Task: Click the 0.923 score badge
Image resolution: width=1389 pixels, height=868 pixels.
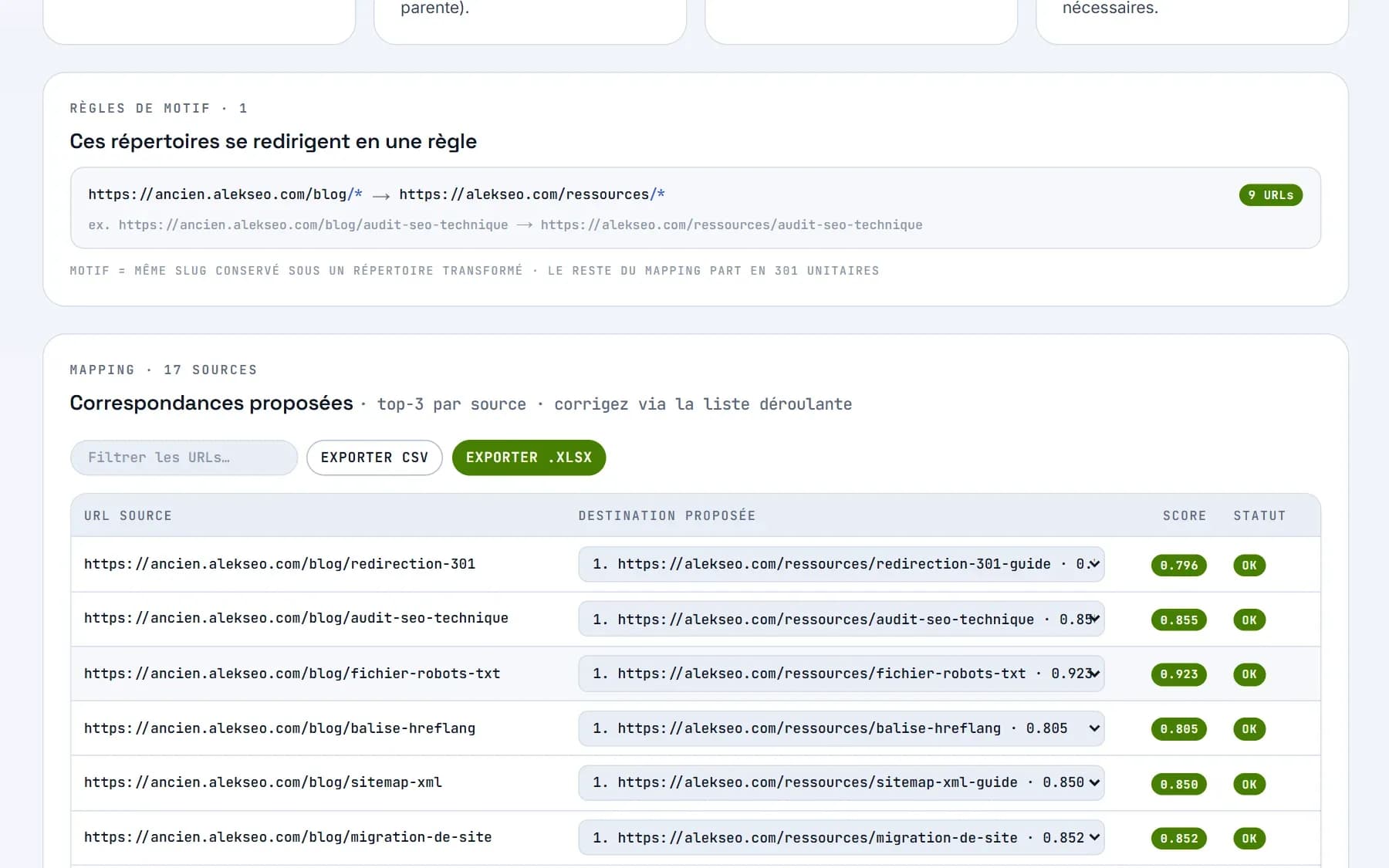Action: (1179, 674)
